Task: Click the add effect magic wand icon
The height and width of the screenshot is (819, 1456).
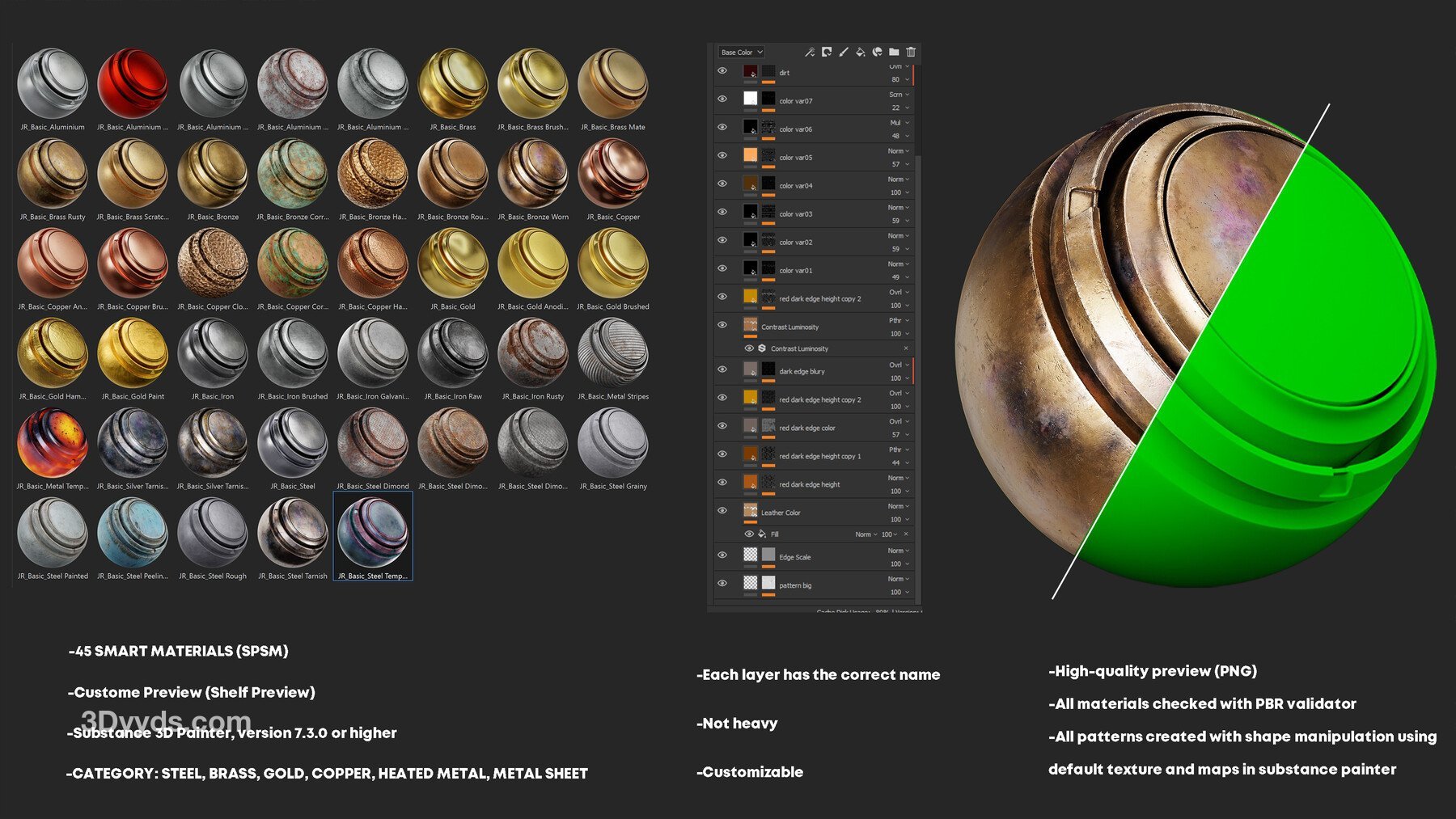Action: click(x=809, y=52)
